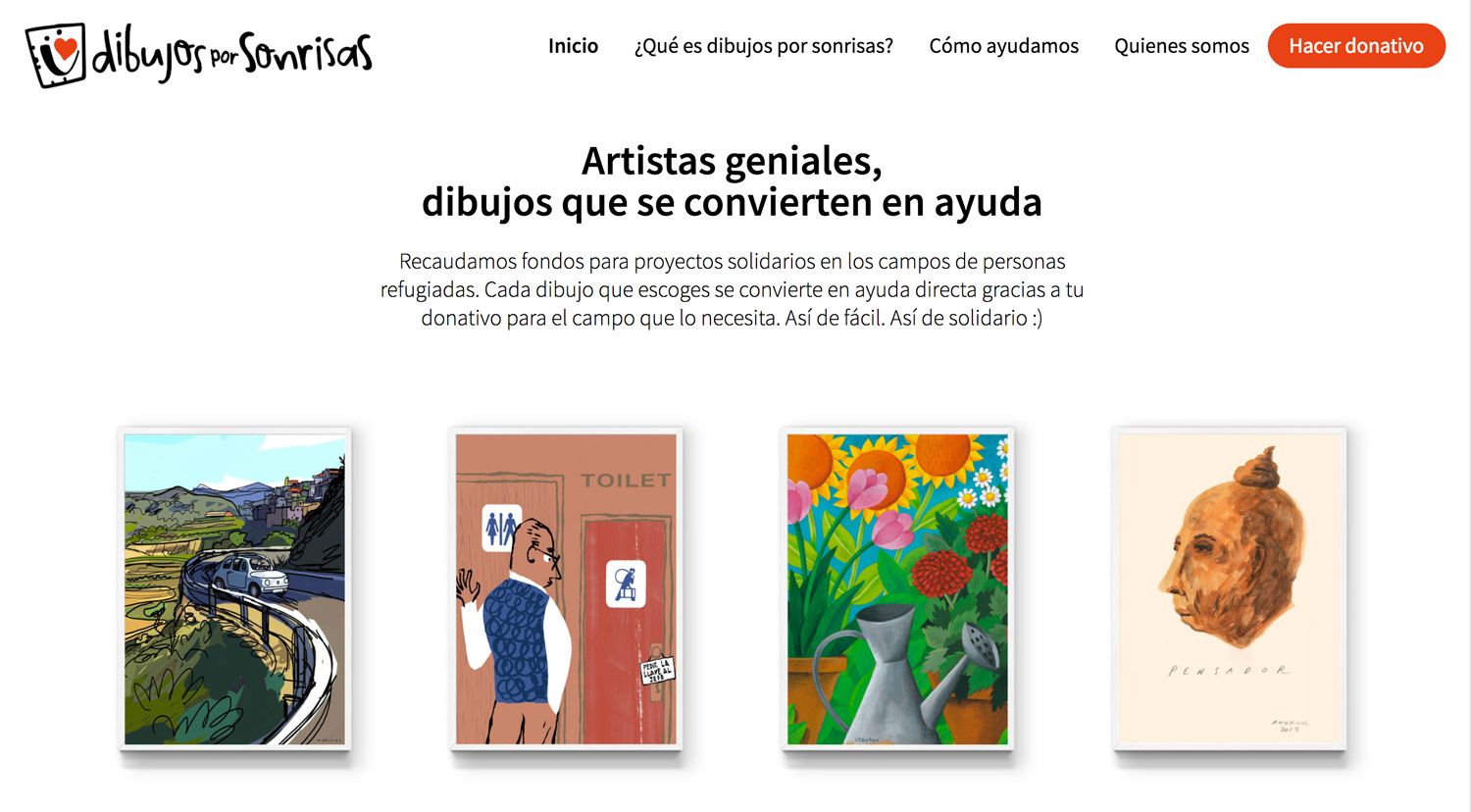Screen dimensions: 1471x812
Task: Click the wheelchair sign on the red door
Action: click(625, 584)
